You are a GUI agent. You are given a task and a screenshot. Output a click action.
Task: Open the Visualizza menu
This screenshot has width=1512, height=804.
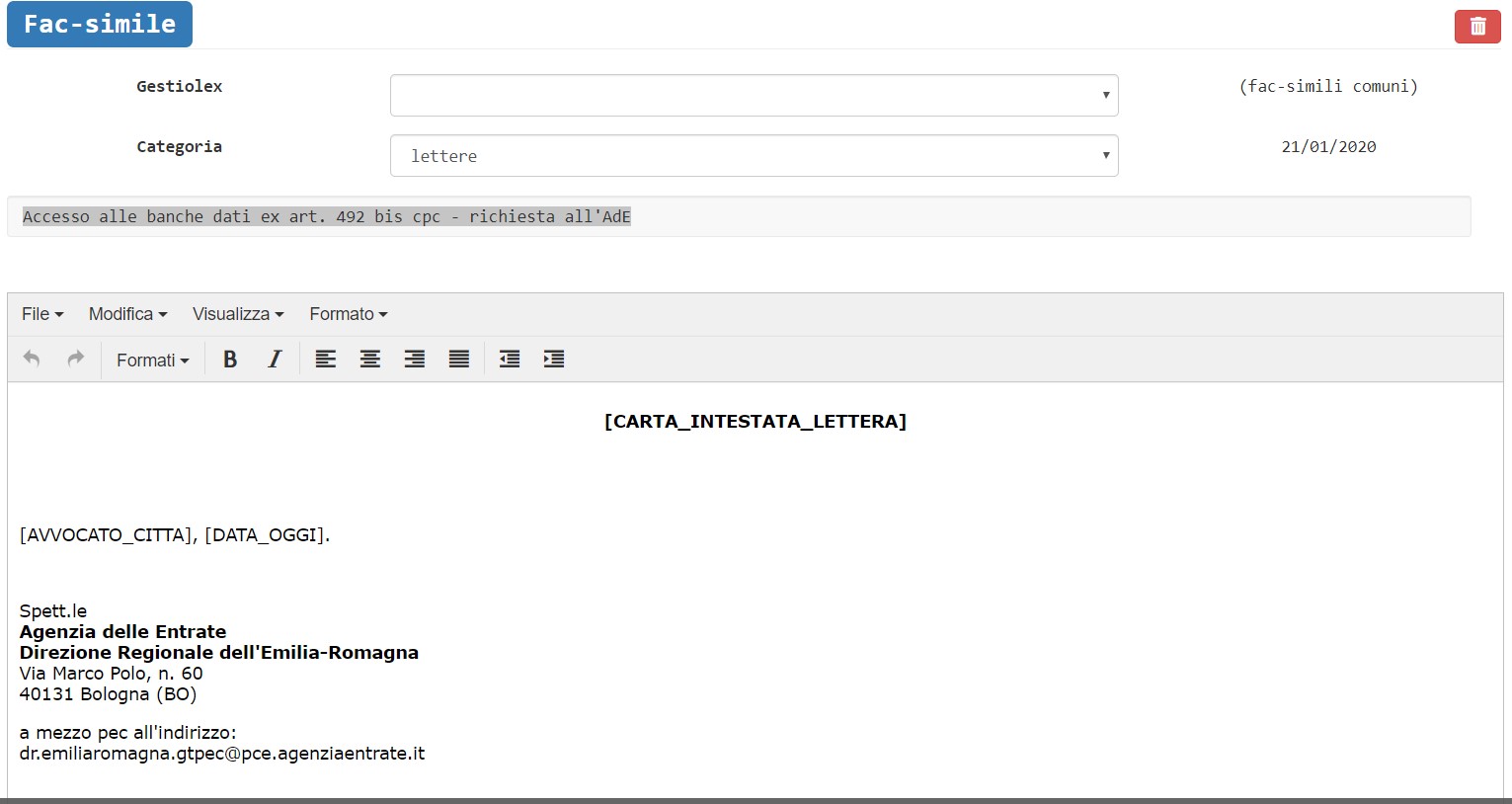click(236, 313)
